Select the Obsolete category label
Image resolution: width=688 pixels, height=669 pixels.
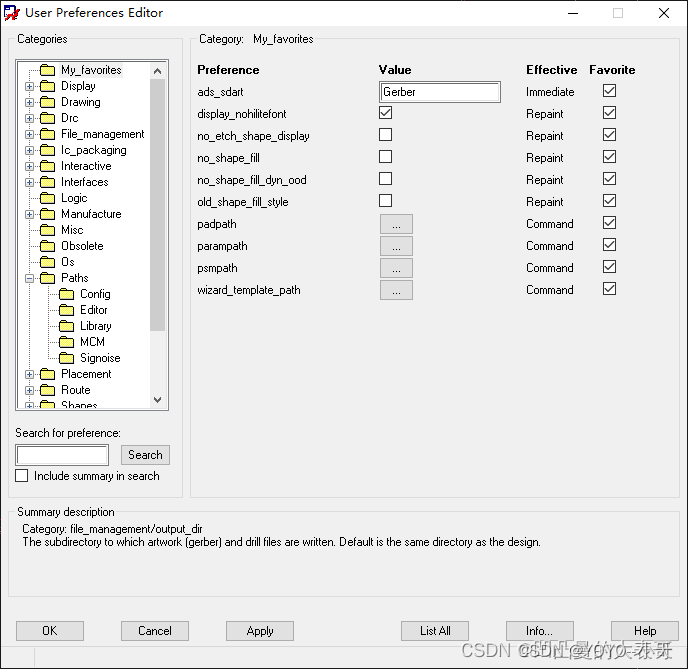82,246
